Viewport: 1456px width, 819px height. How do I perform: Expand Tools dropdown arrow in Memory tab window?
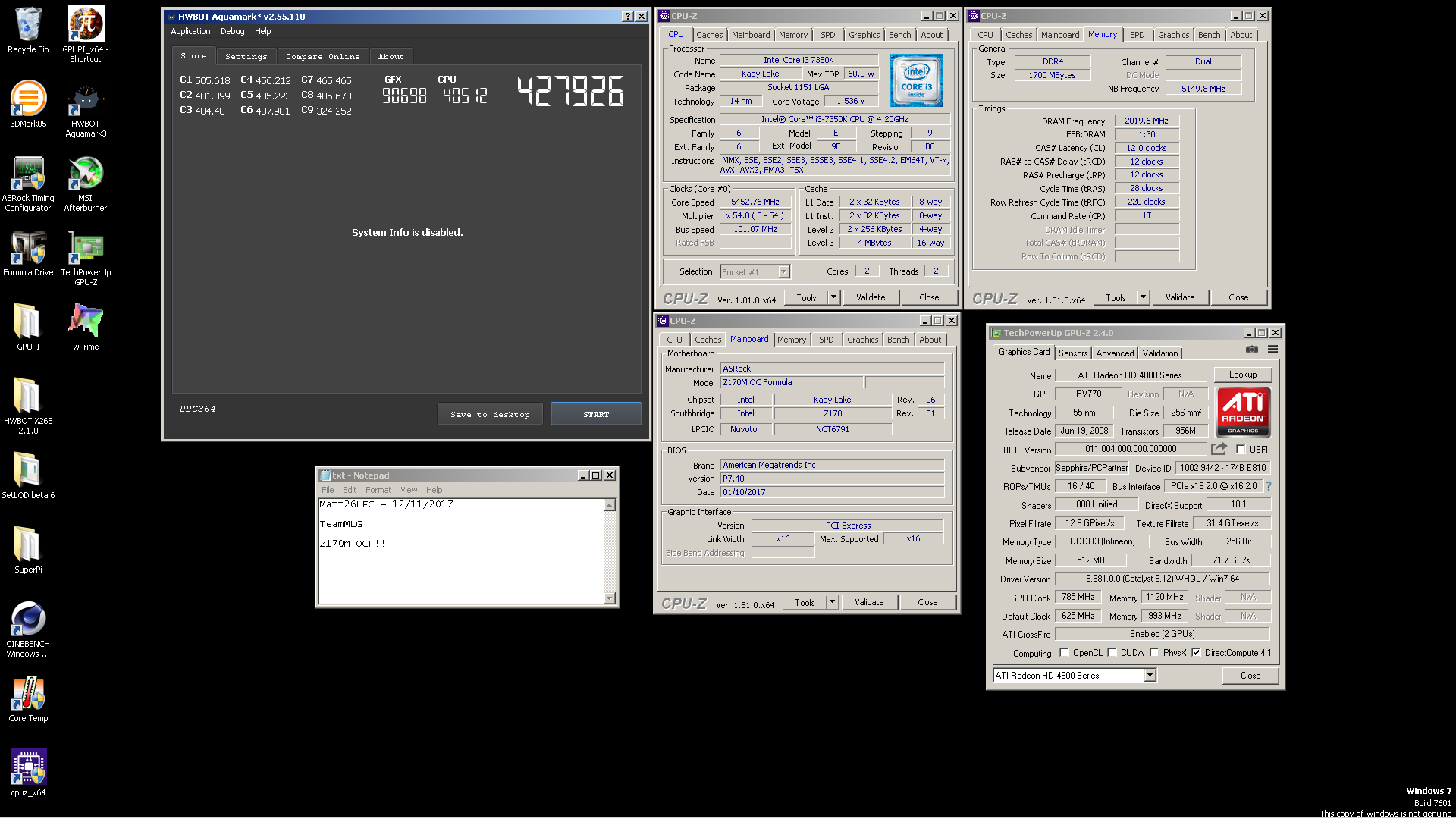click(1143, 297)
